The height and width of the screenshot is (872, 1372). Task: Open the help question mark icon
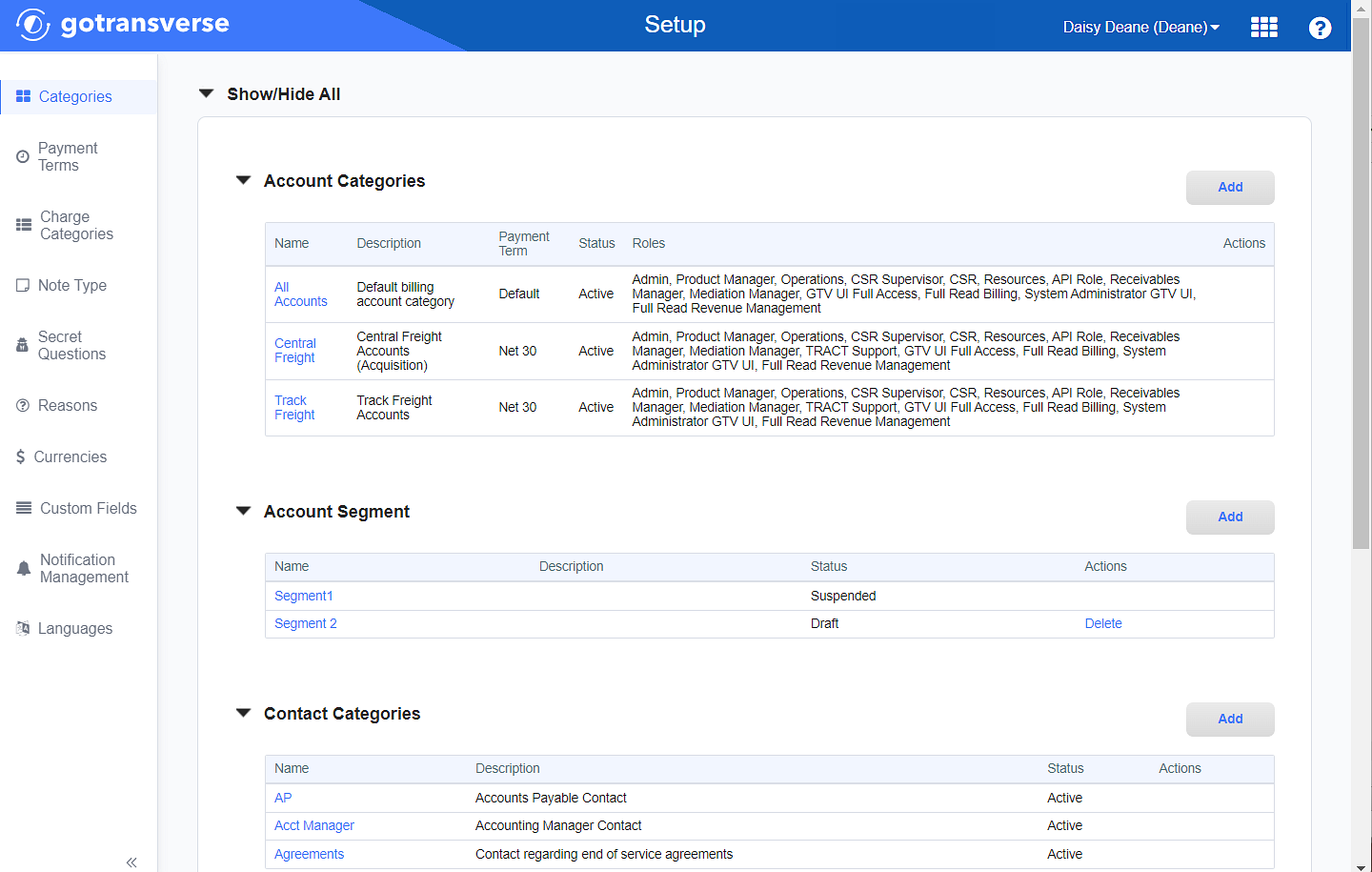[x=1320, y=28]
